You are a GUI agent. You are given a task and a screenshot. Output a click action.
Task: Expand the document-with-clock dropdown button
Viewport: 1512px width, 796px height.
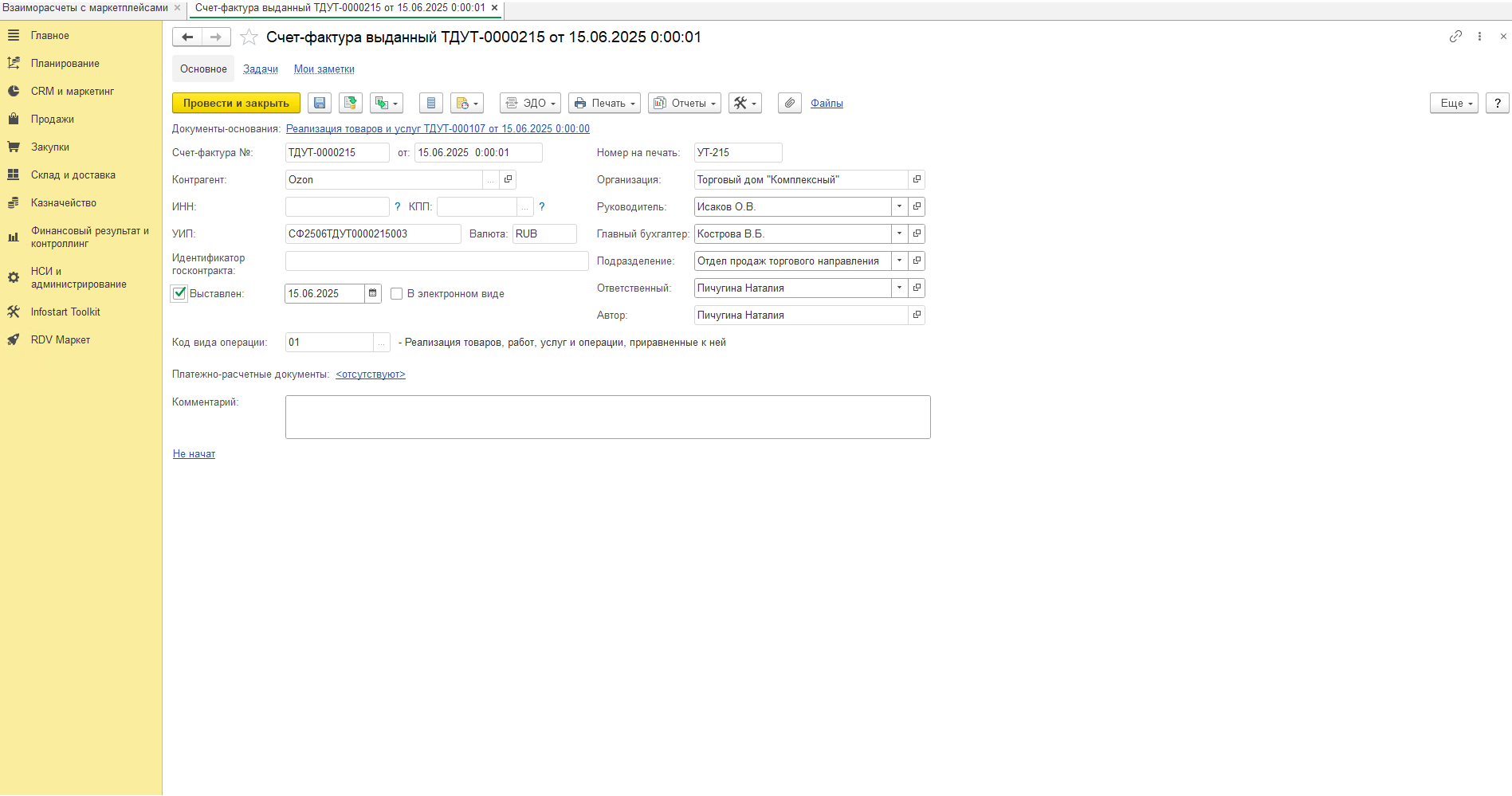pyautogui.click(x=467, y=103)
